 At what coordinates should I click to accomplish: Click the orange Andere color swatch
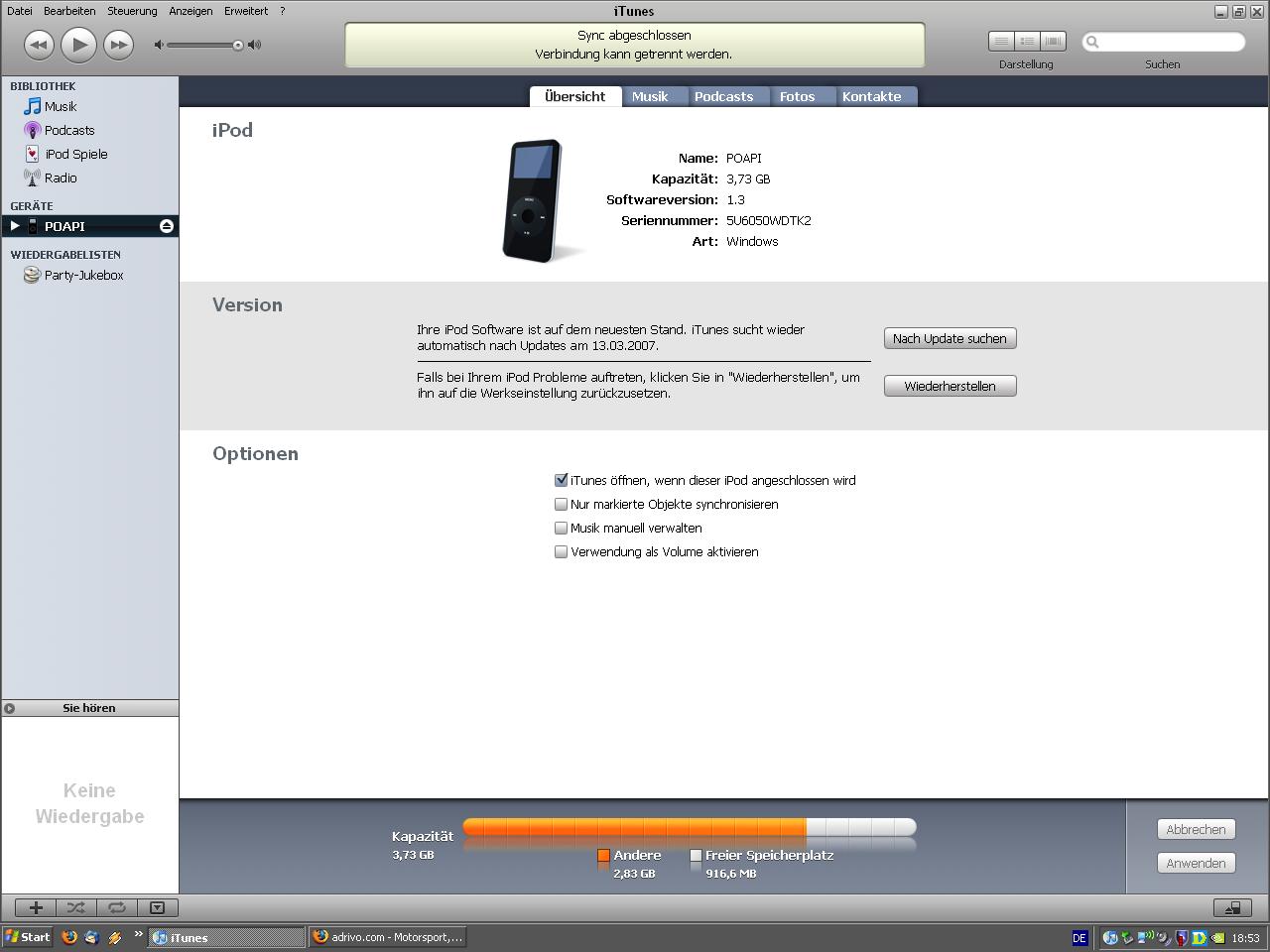click(603, 855)
